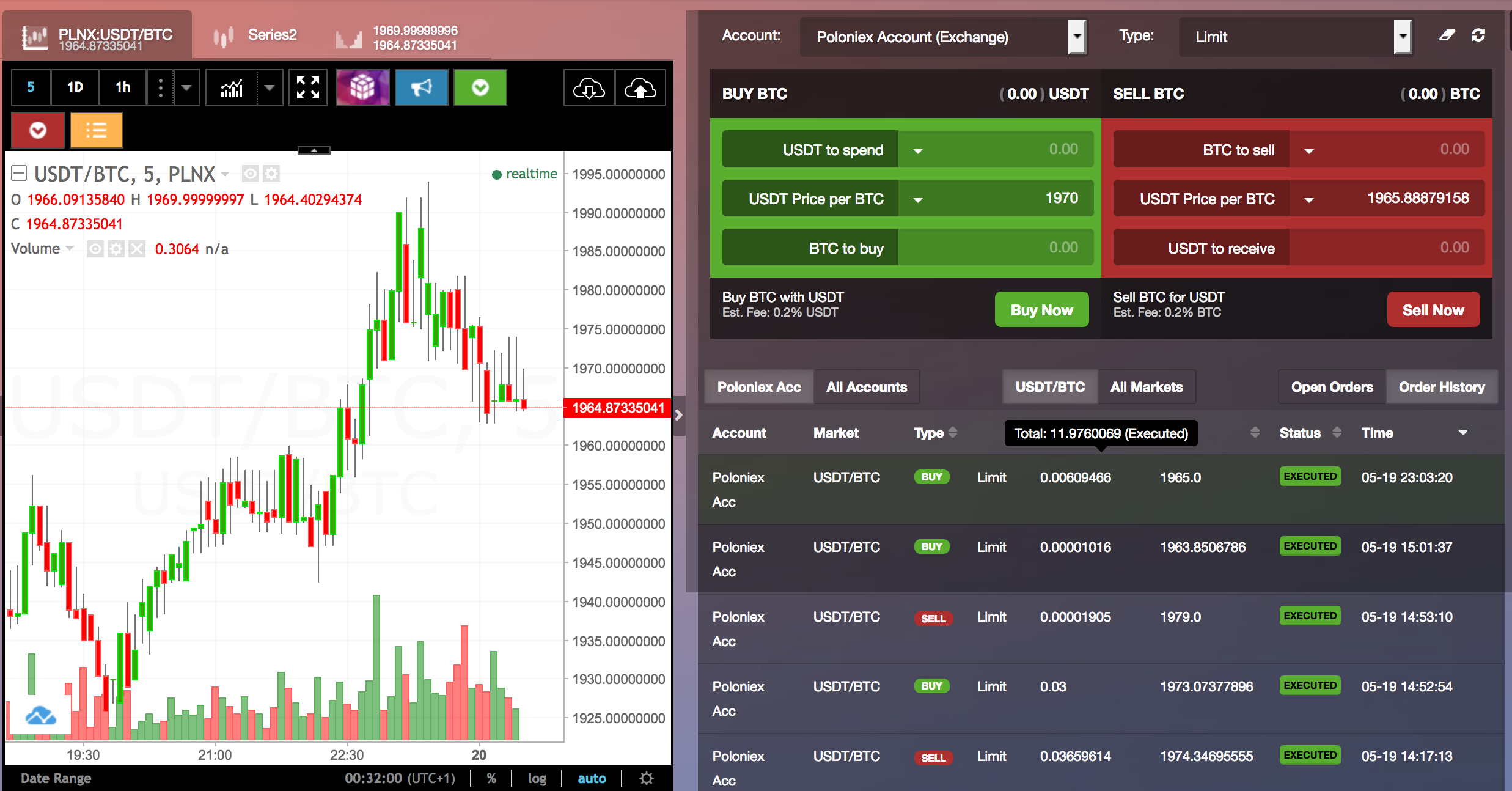1512x791 pixels.
Task: Click the purple cube icon
Action: 362,87
